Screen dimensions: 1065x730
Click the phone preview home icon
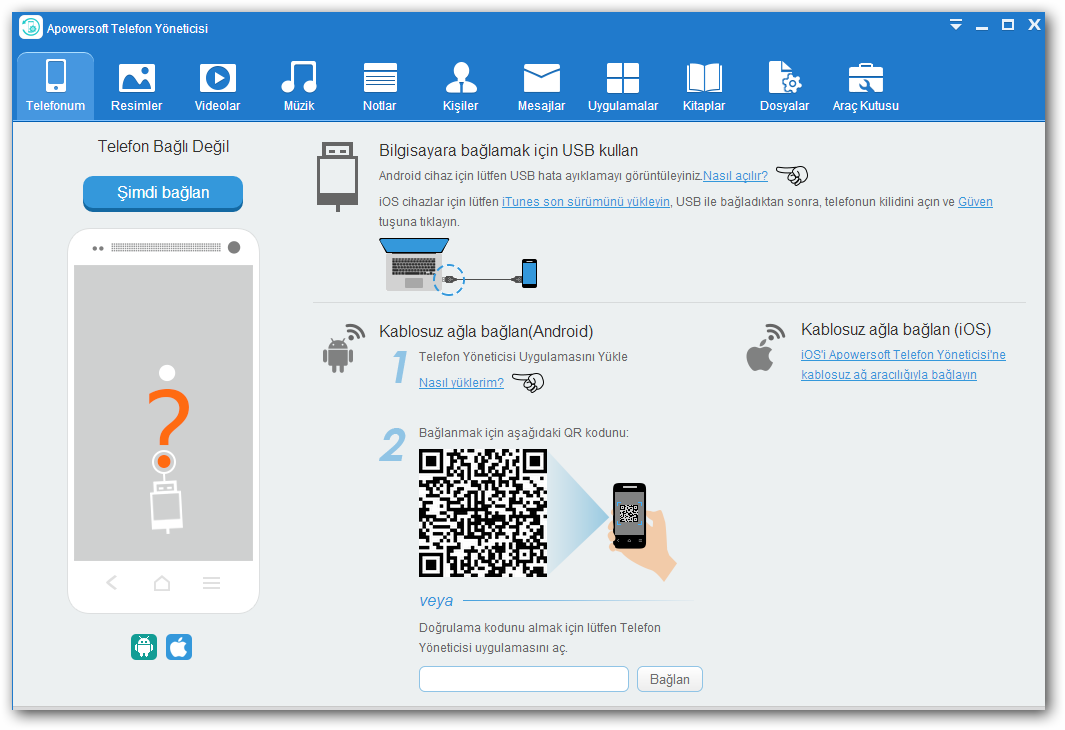(162, 583)
